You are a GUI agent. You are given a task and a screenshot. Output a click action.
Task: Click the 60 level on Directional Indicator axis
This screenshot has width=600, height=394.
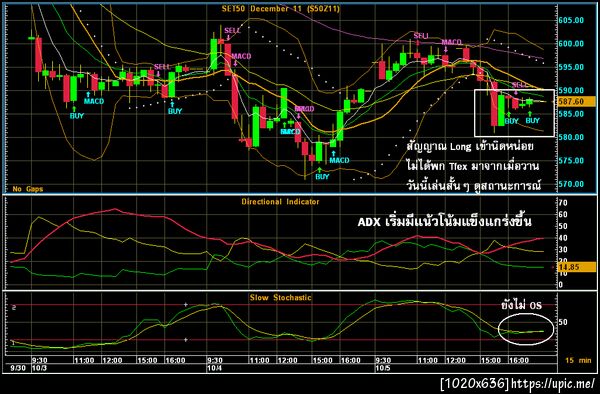[x=563, y=215]
